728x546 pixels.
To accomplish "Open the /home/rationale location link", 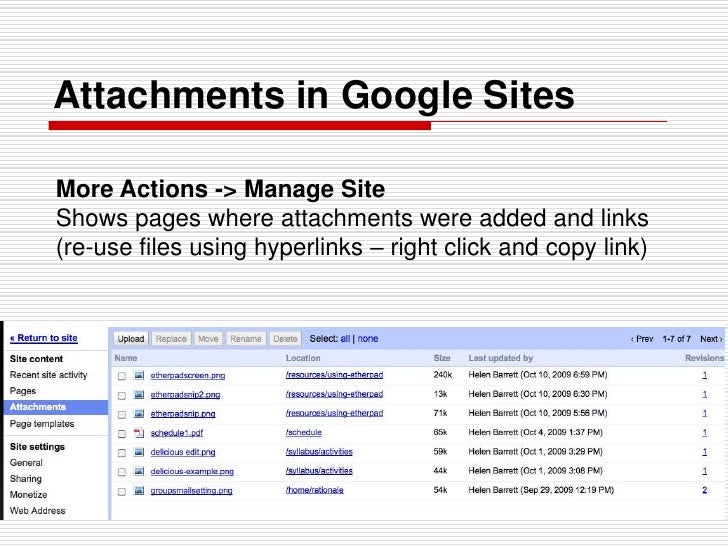I will [x=314, y=490].
